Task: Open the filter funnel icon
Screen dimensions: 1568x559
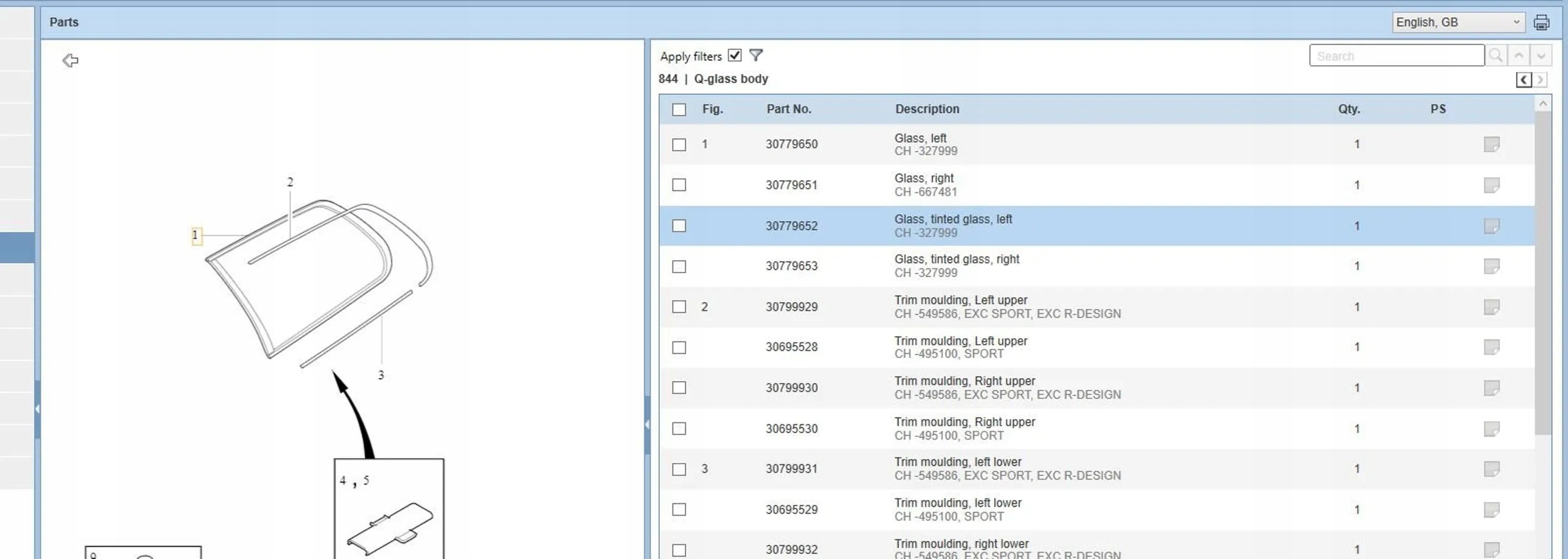Action: click(x=756, y=56)
